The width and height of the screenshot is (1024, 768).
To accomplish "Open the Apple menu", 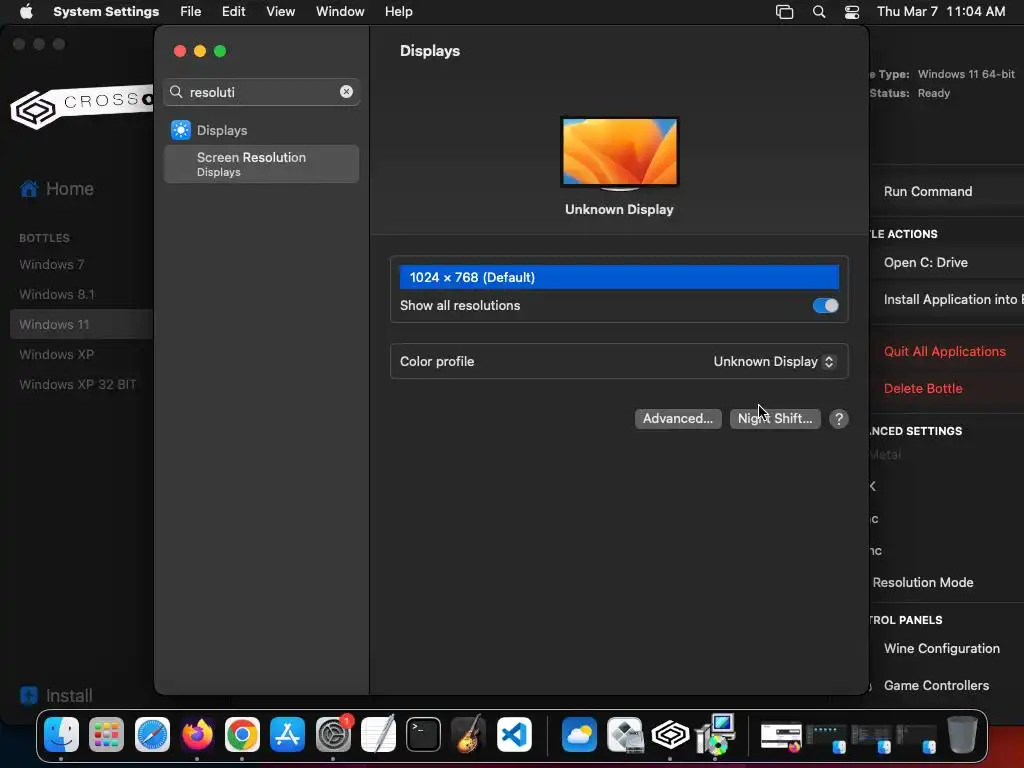I will [26, 11].
